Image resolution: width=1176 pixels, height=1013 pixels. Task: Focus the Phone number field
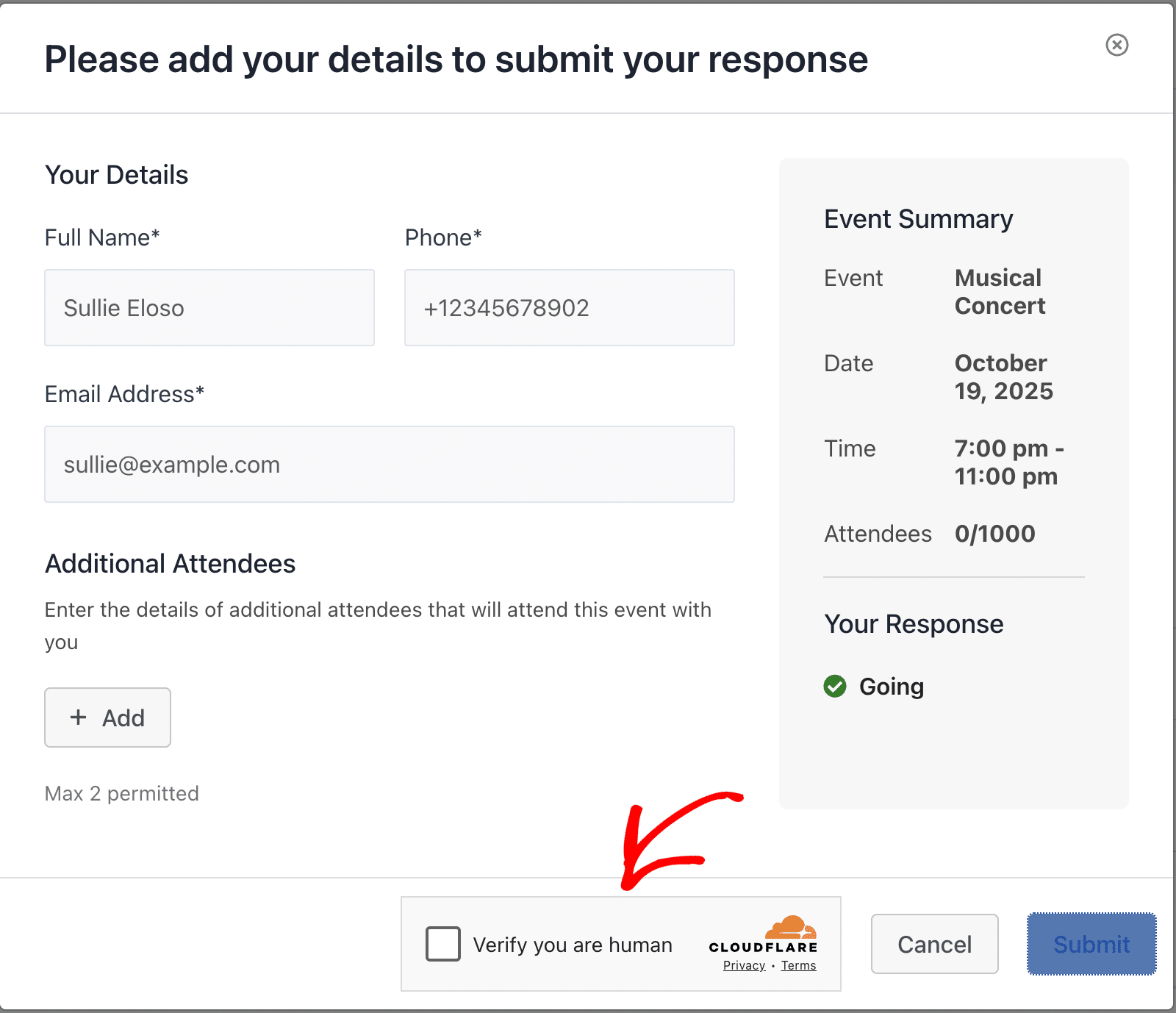569,308
